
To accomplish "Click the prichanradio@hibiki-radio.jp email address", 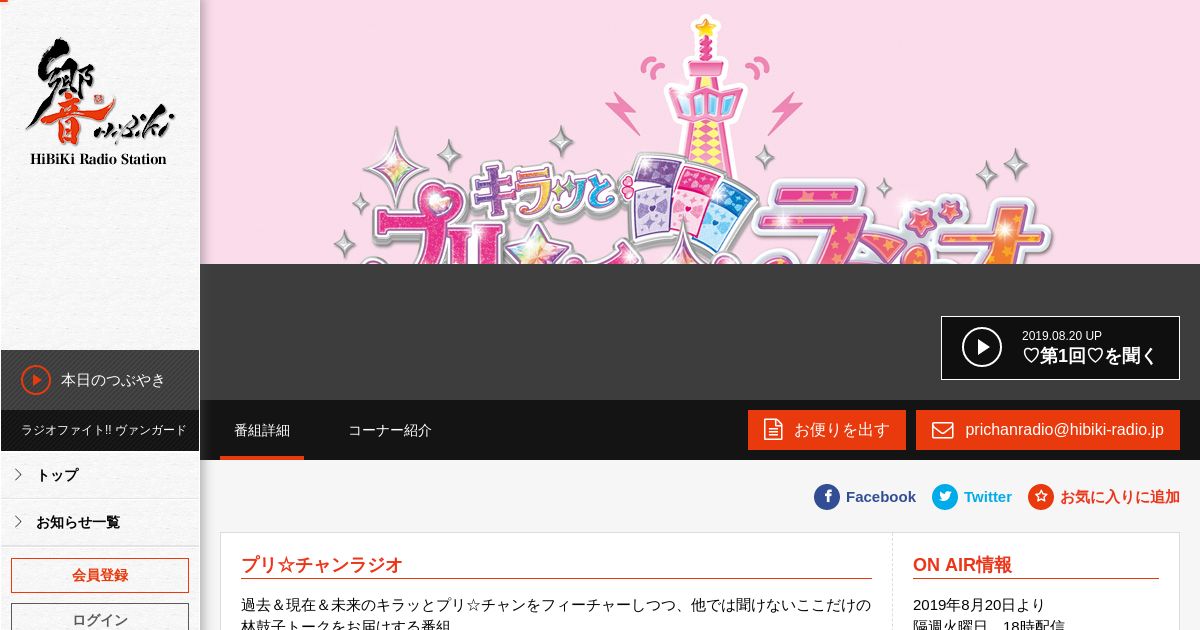I will 1064,430.
